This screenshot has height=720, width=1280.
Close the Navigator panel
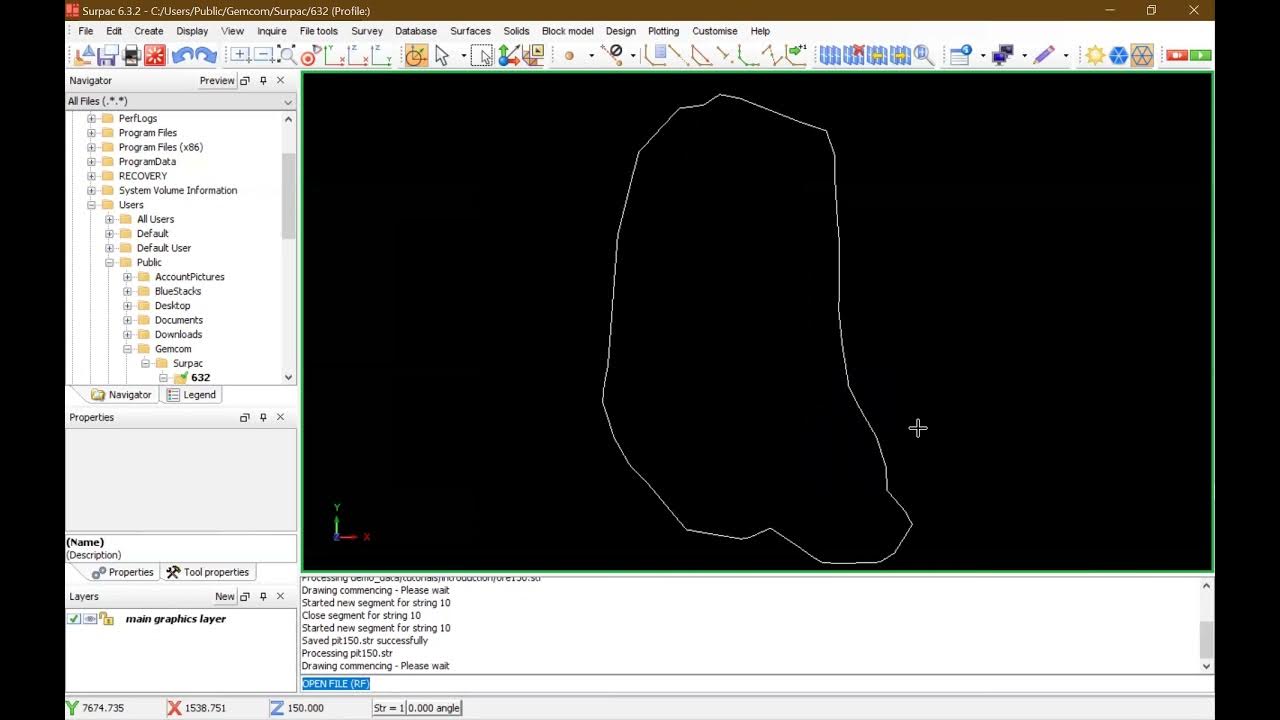pyautogui.click(x=280, y=81)
